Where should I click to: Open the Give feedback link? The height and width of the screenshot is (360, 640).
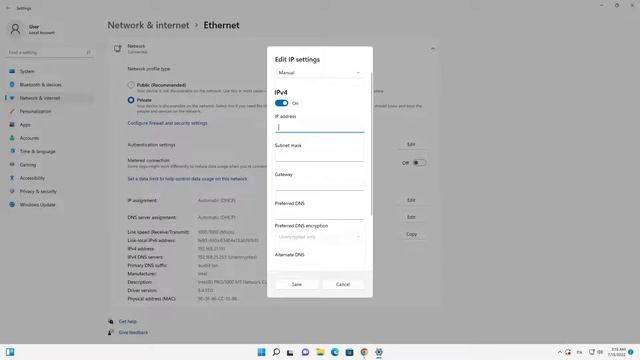133,332
